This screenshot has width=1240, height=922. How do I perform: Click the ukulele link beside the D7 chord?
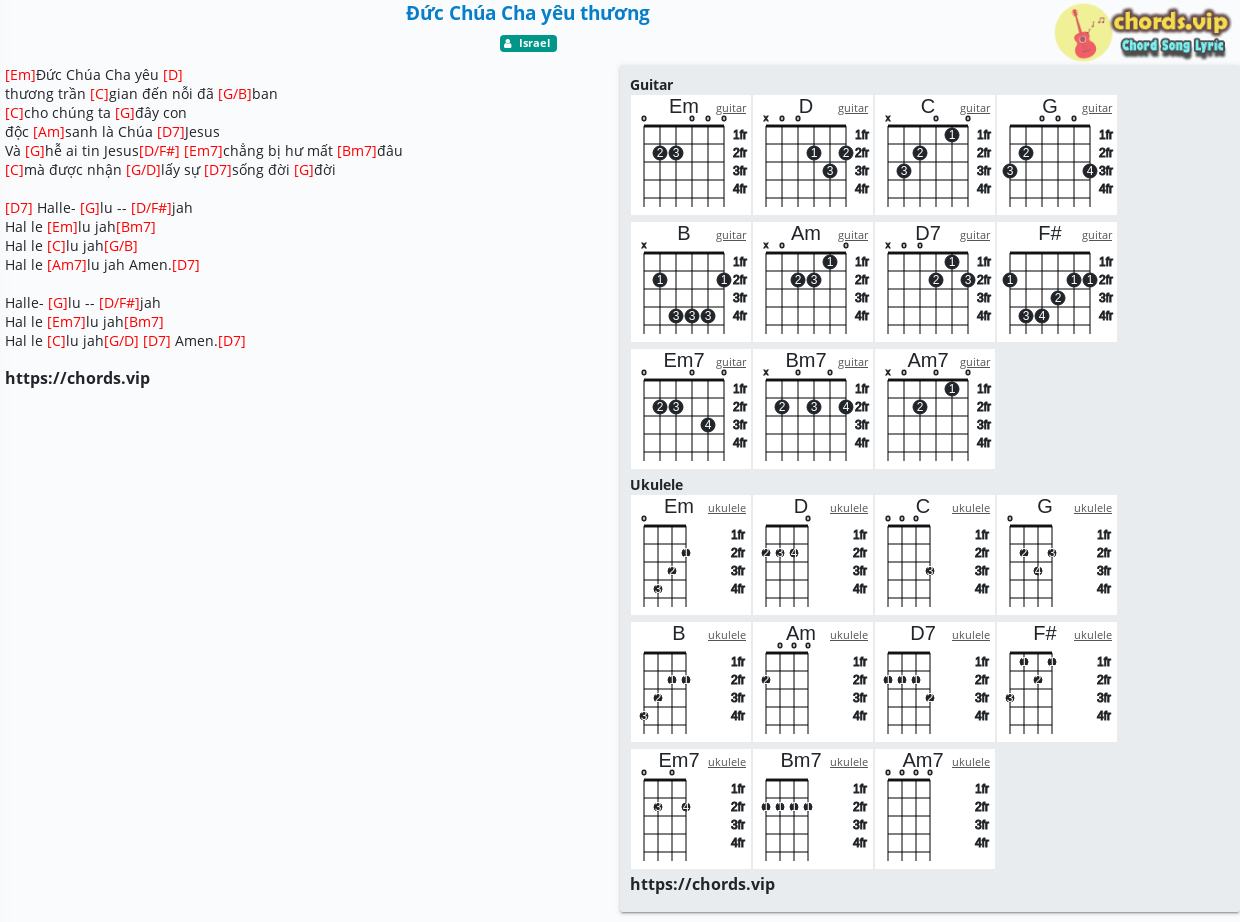971,635
